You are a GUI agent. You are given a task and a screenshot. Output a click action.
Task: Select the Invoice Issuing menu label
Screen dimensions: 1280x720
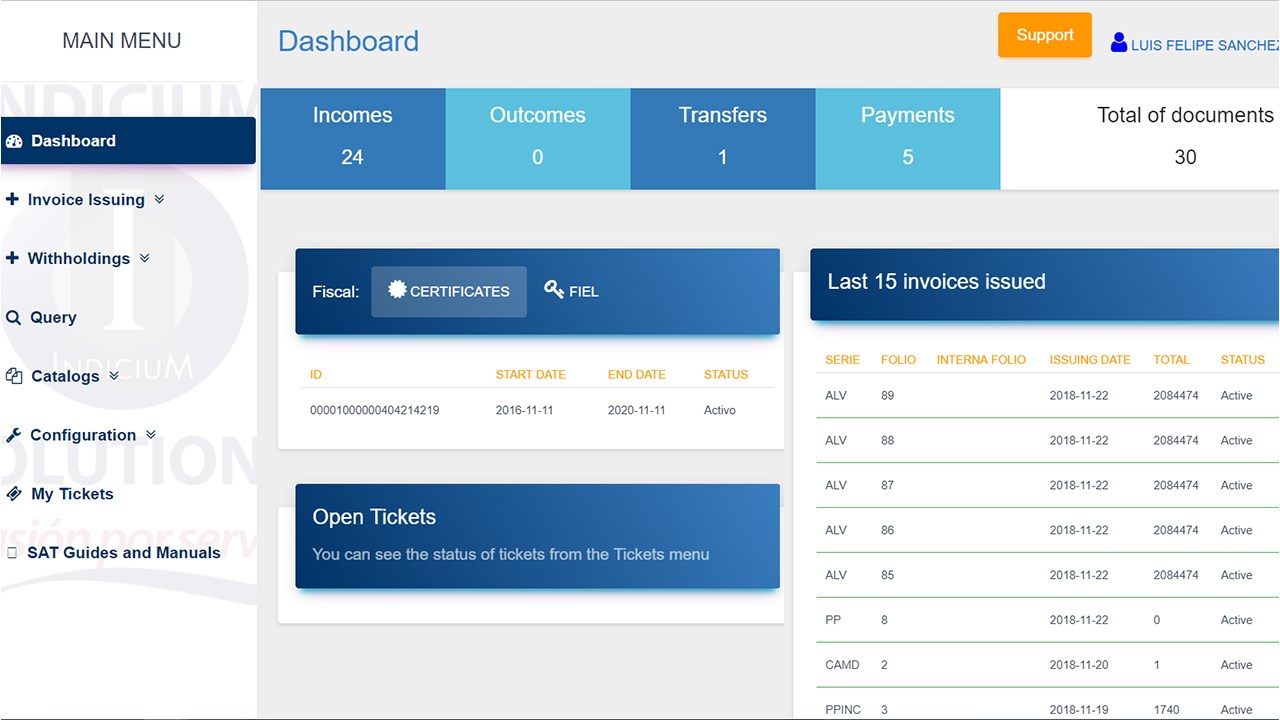click(x=86, y=200)
